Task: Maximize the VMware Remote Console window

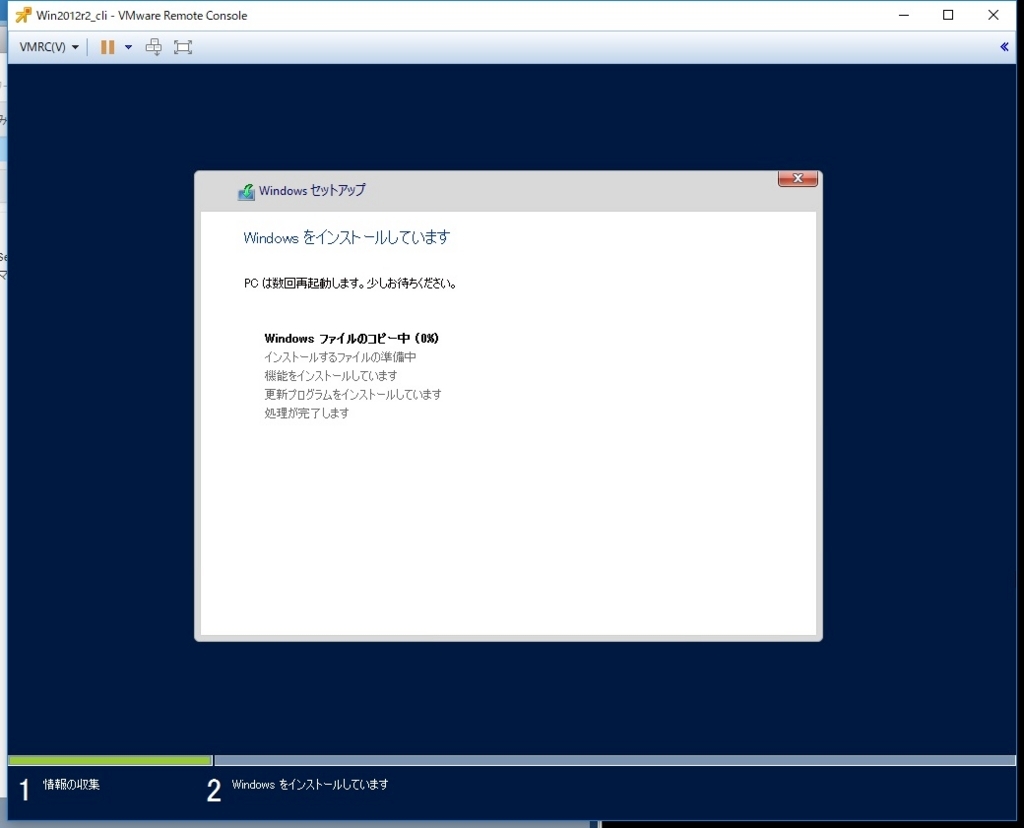Action: coord(948,15)
